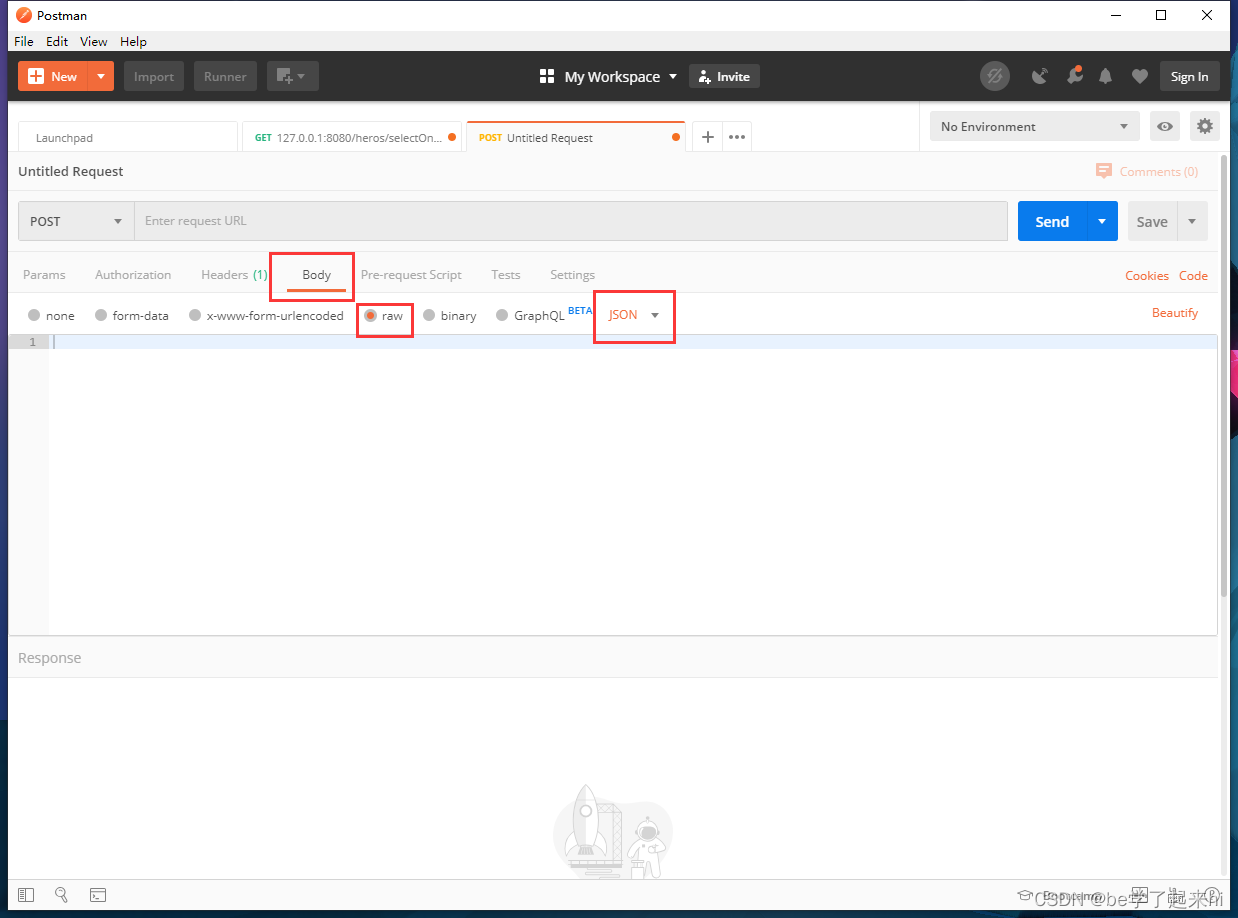Switch to the Params tab
Screen dimensions: 1238x918
(x=44, y=275)
